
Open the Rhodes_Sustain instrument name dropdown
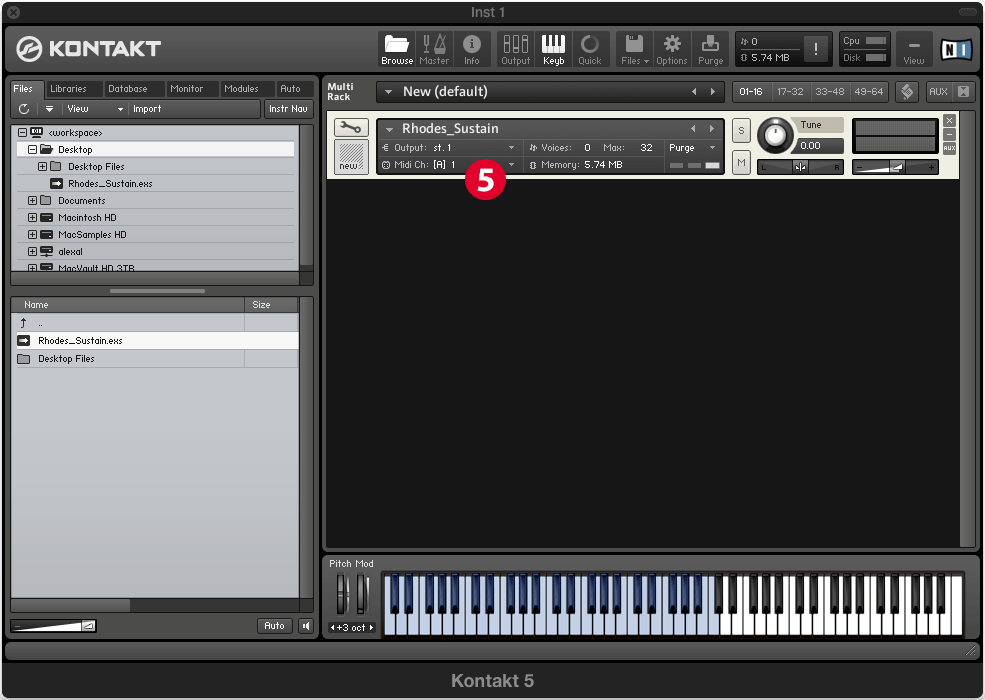tap(389, 129)
